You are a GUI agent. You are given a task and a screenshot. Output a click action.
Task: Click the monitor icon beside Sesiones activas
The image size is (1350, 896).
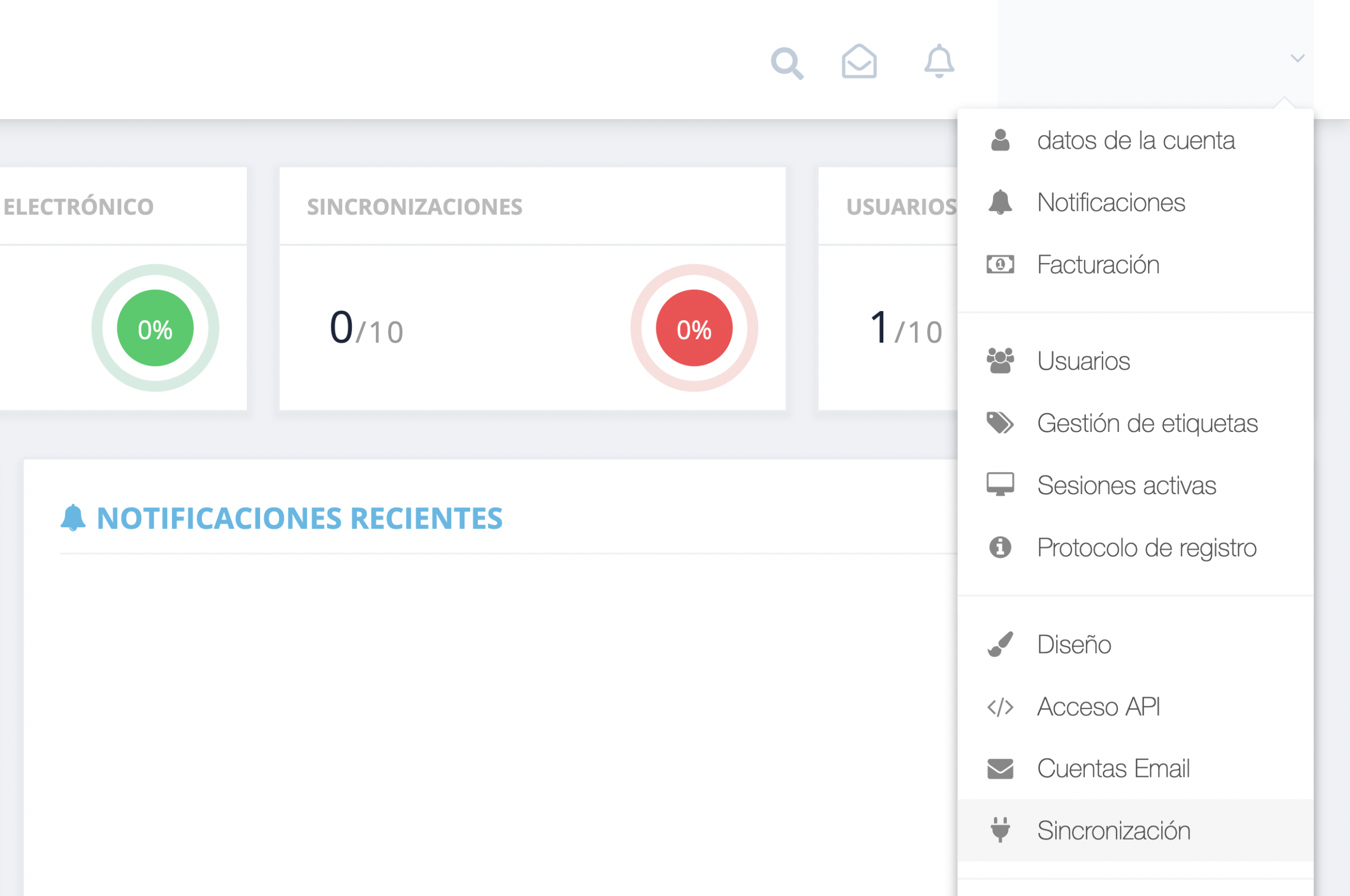pos(1000,485)
